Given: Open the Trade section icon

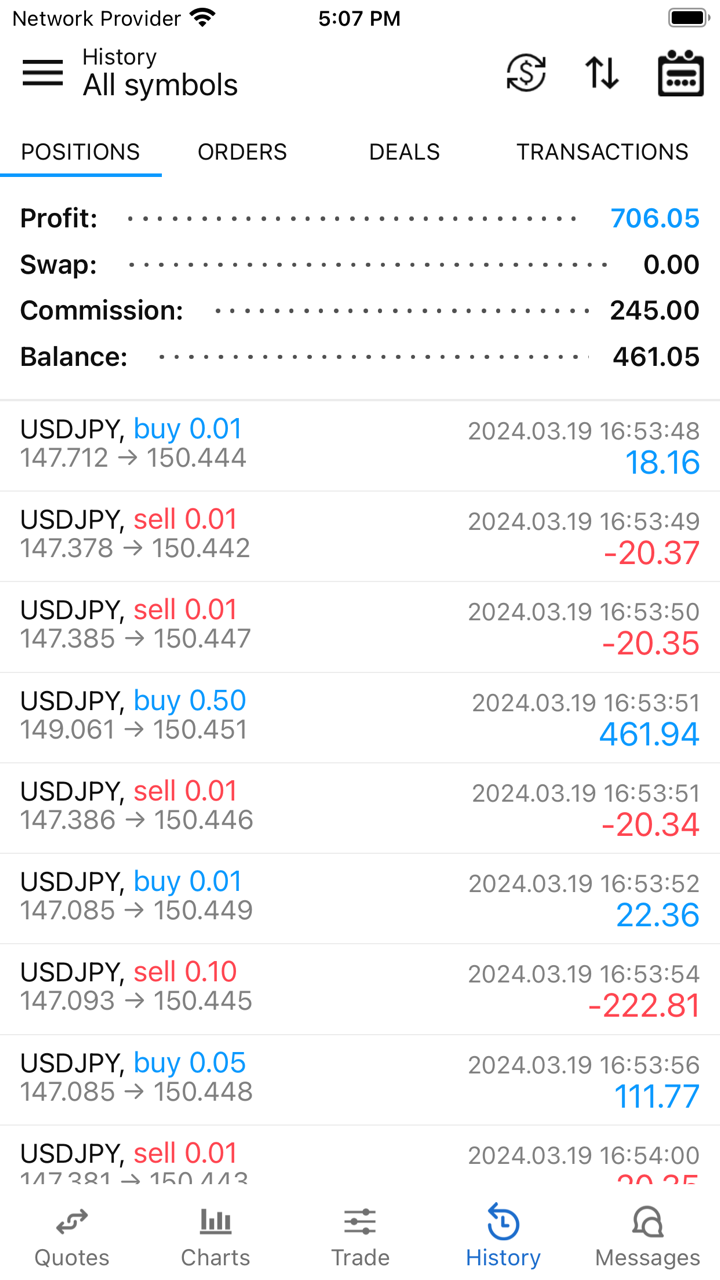Looking at the screenshot, I should (360, 1236).
